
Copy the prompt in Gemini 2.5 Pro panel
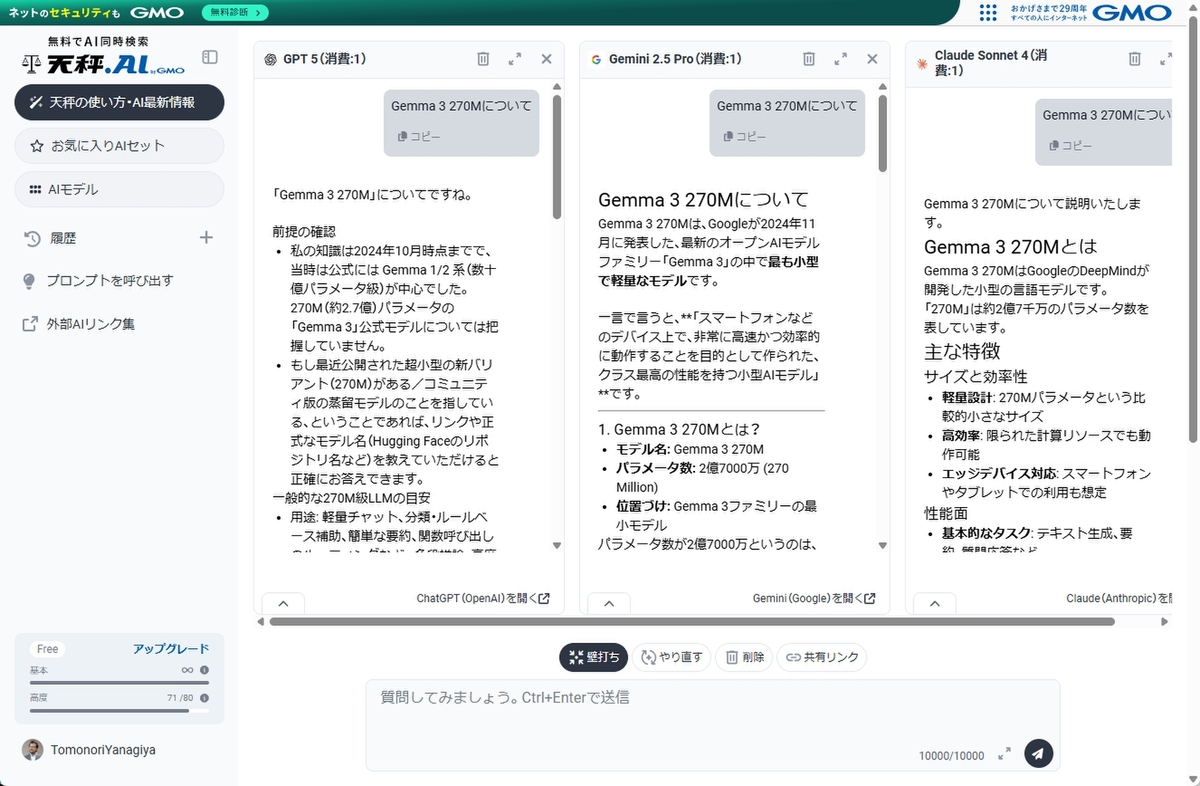tap(744, 136)
